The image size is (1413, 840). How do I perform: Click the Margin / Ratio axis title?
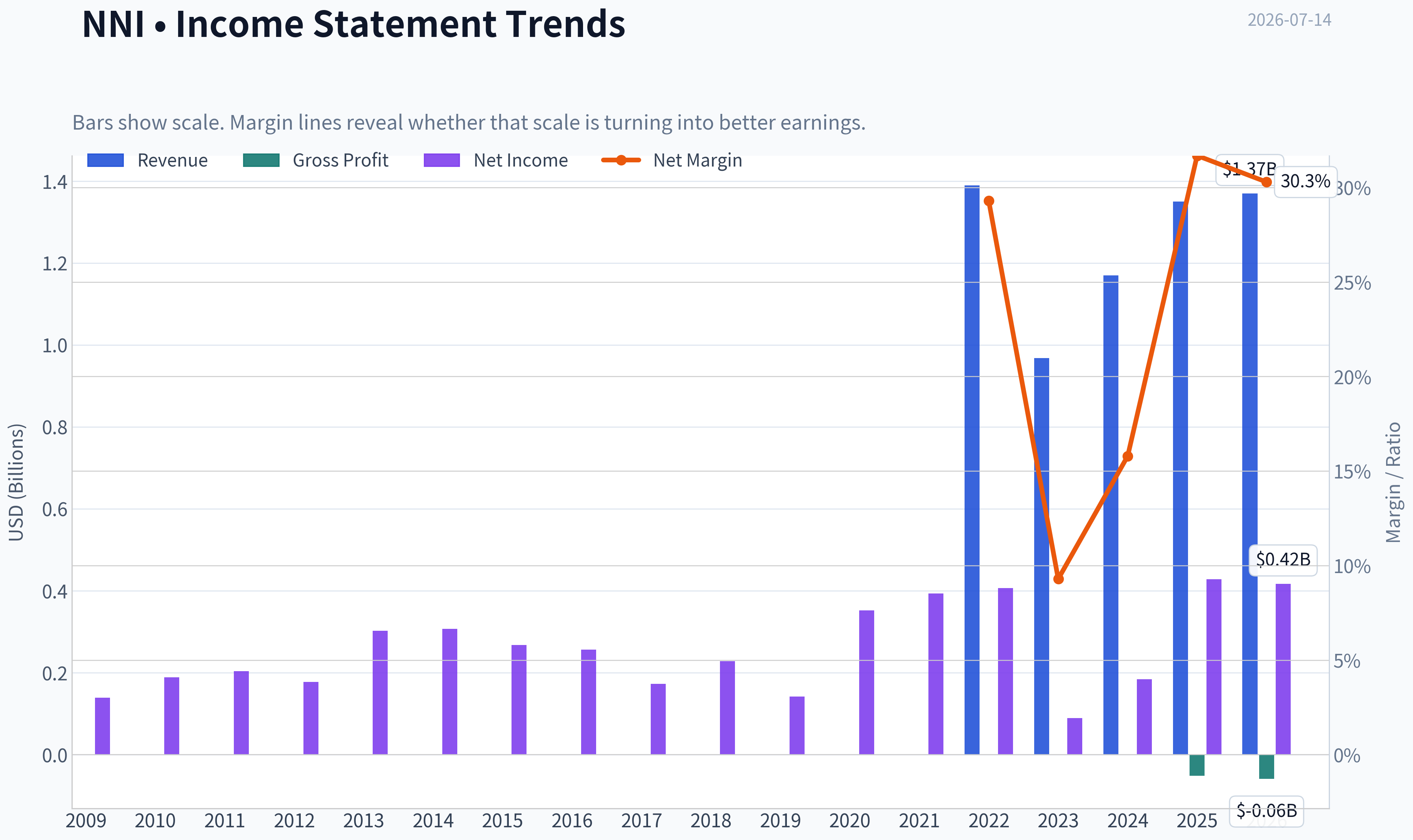click(1393, 482)
